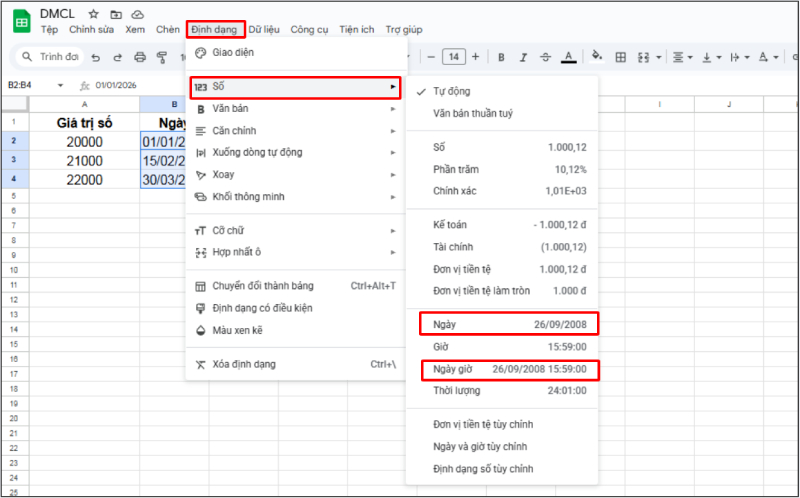This screenshot has height=498, width=800.
Task: Open the Trợ giúp menu
Action: (x=404, y=30)
